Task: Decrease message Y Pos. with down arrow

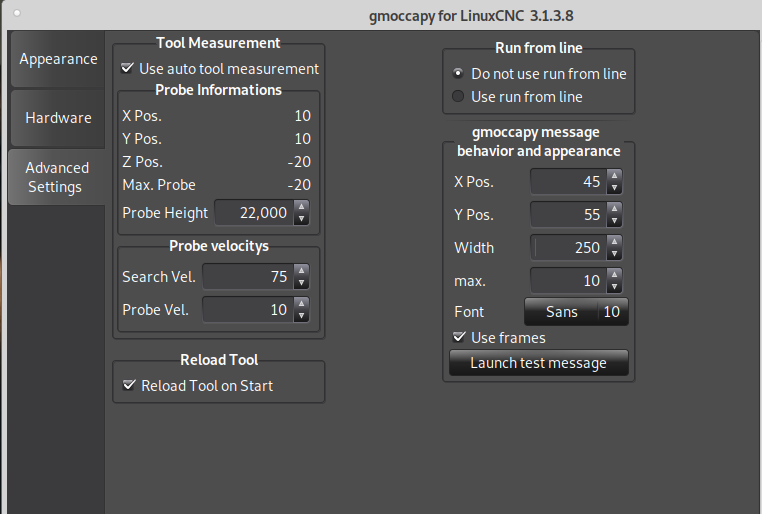Action: 614,221
